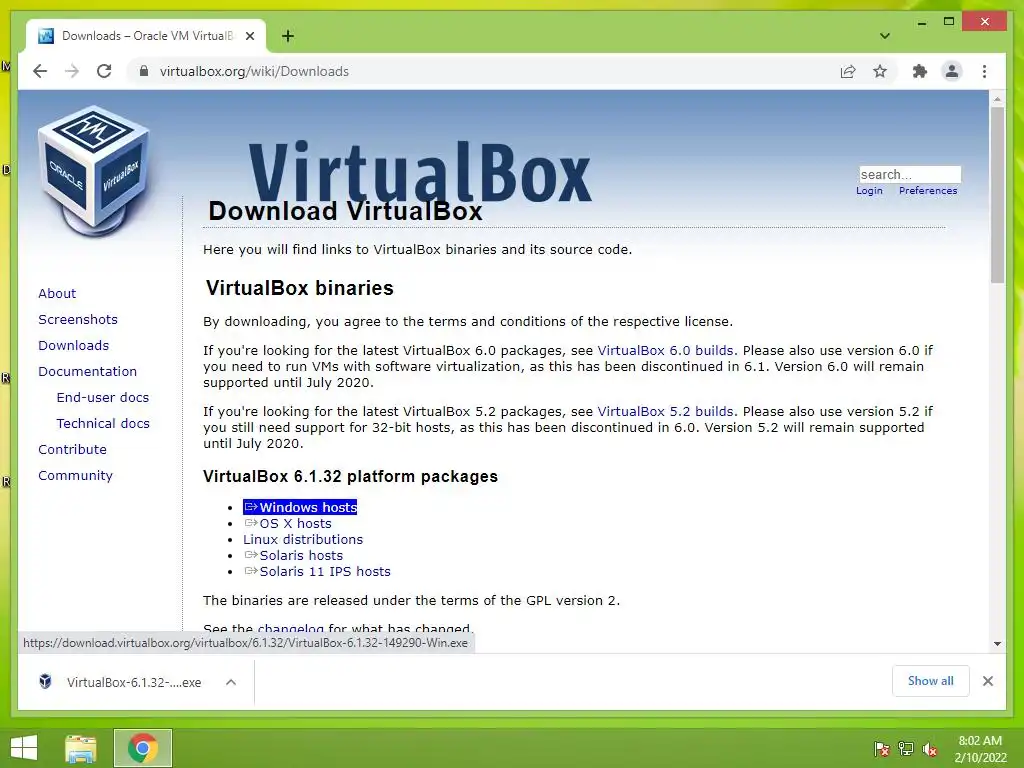
Task: Click Show all downloads button
Action: [x=931, y=680]
